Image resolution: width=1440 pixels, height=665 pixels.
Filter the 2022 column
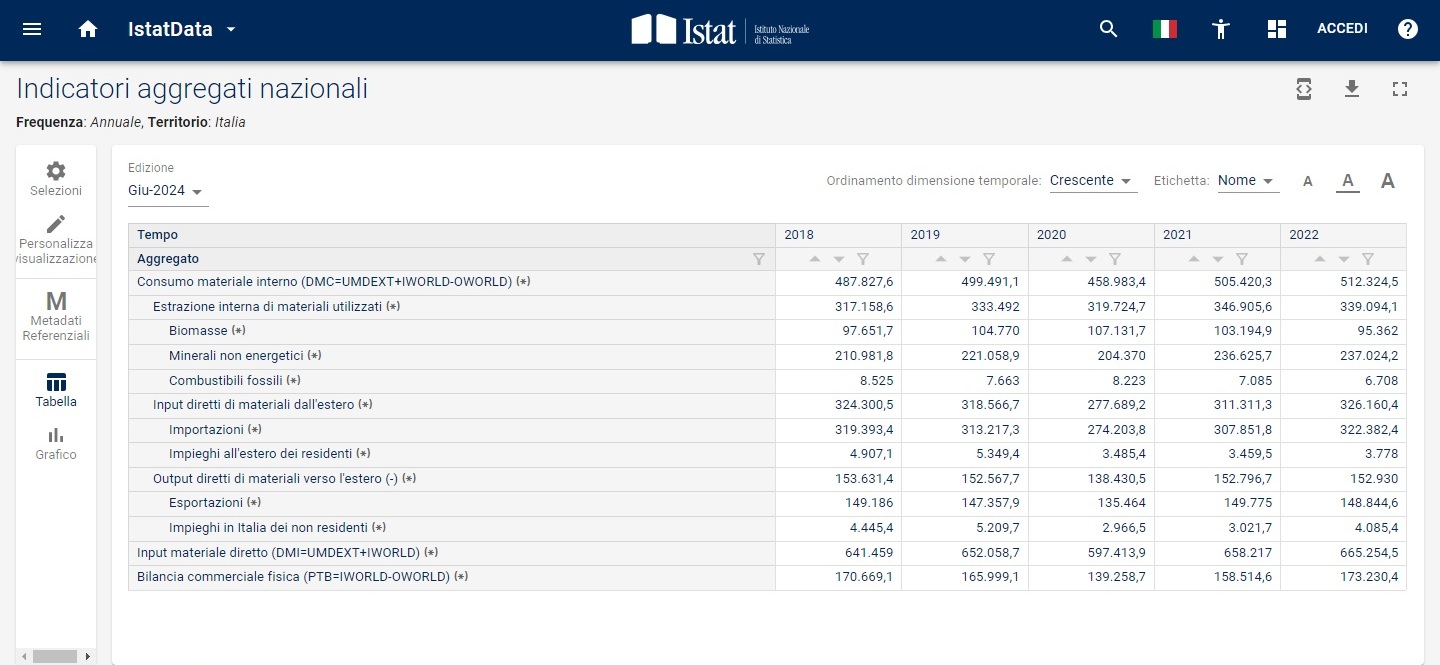(1368, 259)
